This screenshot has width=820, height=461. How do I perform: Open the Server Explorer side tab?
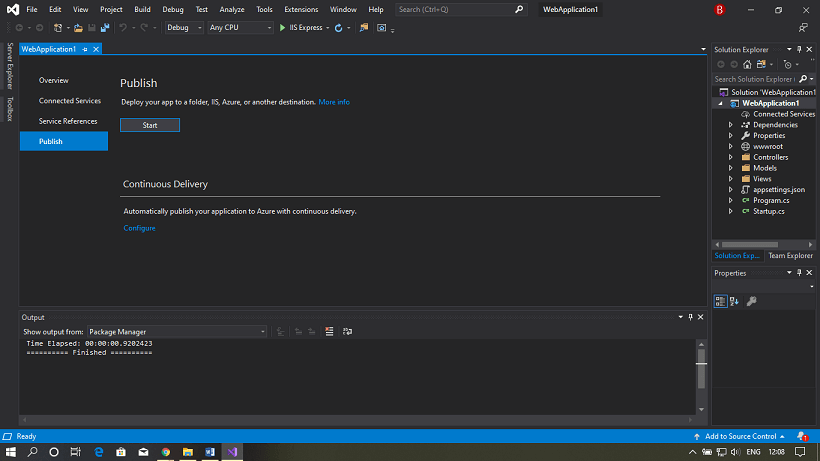[9, 66]
